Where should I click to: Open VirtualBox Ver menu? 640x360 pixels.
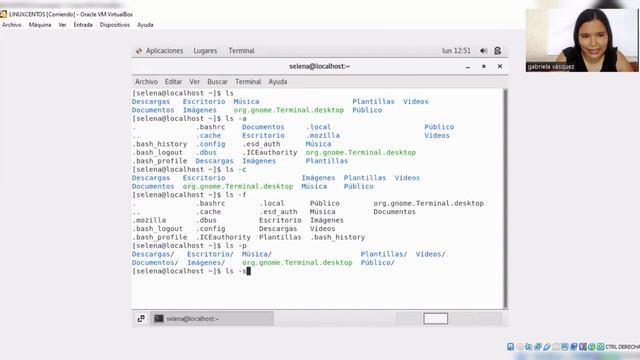tap(62, 25)
